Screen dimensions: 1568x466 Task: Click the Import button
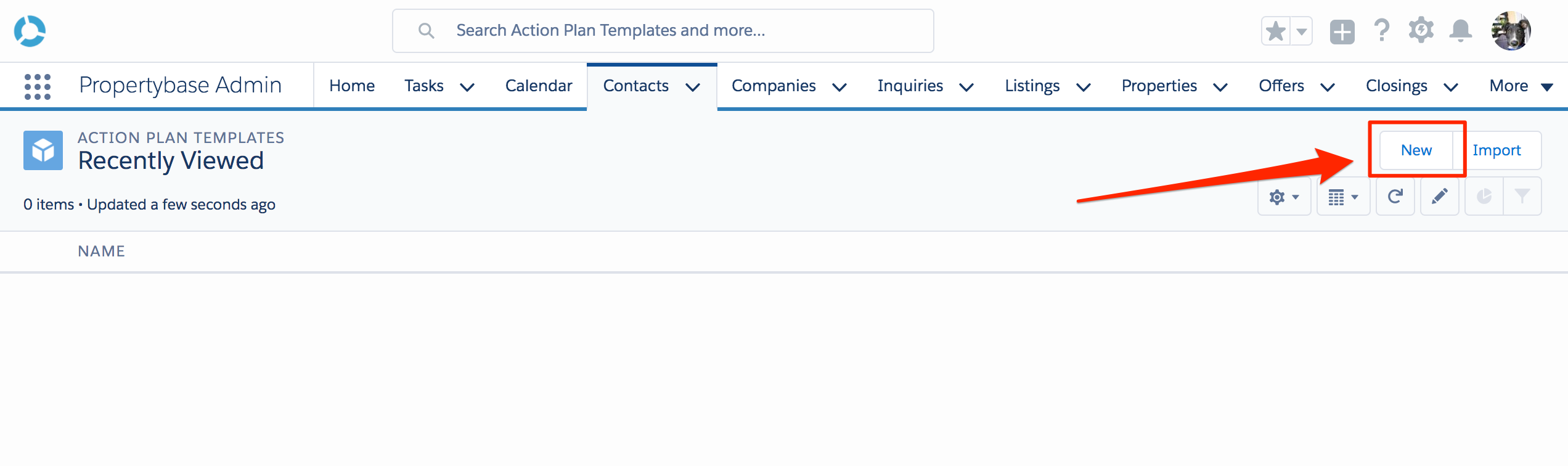click(1497, 150)
